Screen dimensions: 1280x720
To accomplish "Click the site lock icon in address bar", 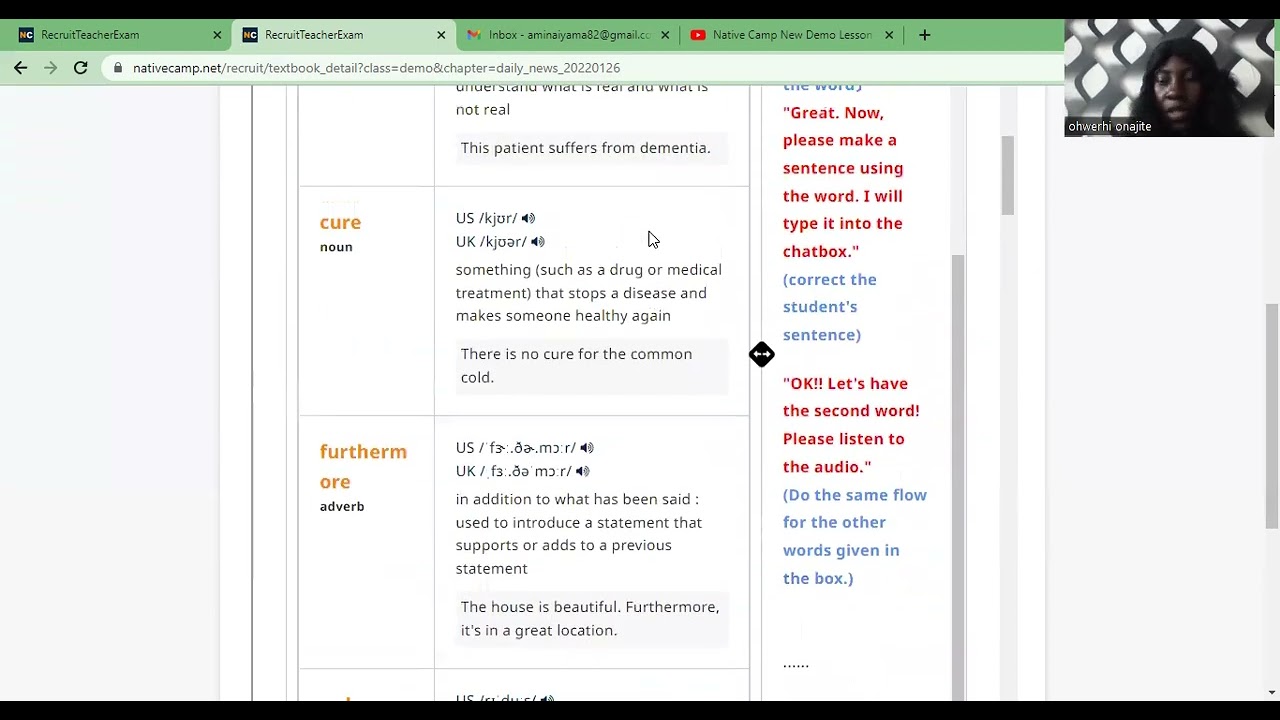I will pyautogui.click(x=119, y=68).
